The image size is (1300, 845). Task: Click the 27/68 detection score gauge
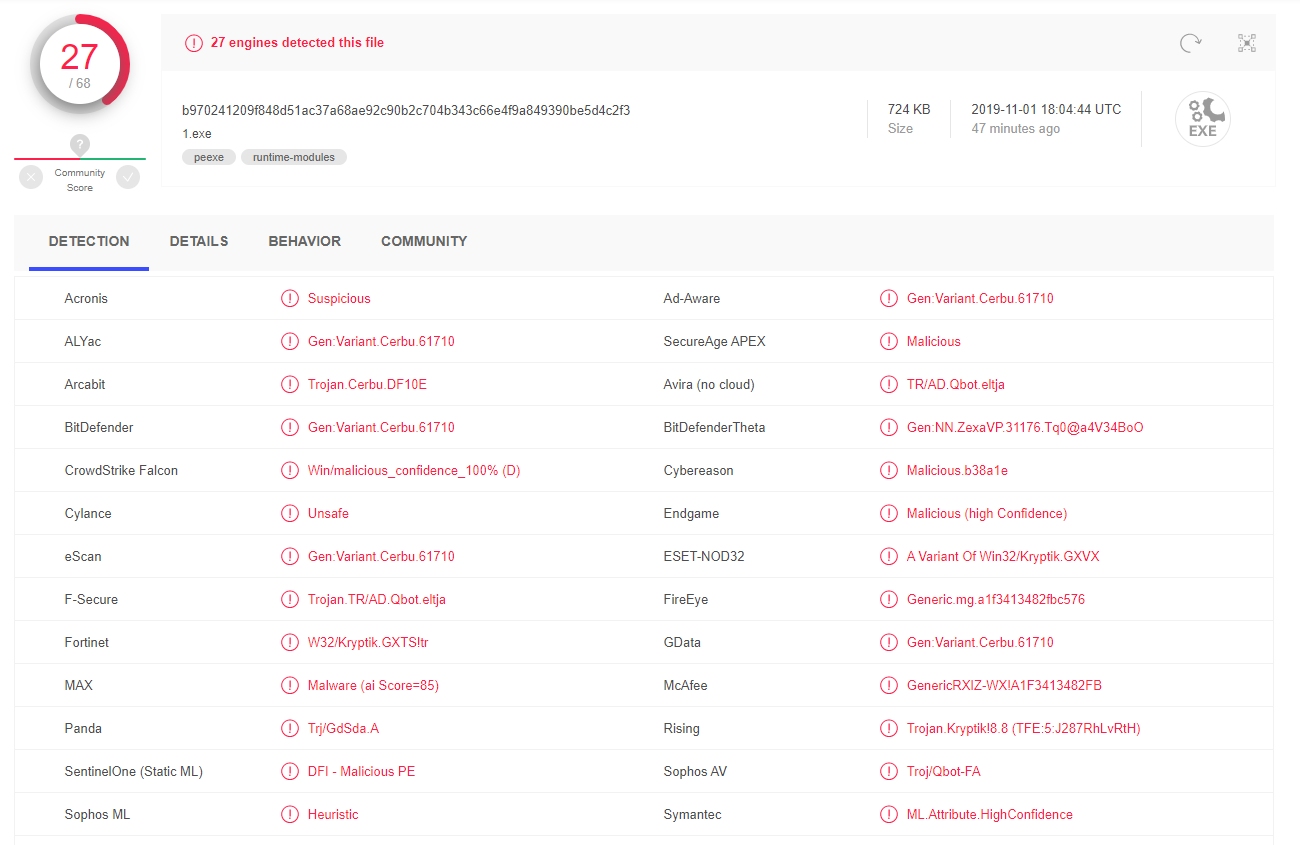[x=80, y=64]
